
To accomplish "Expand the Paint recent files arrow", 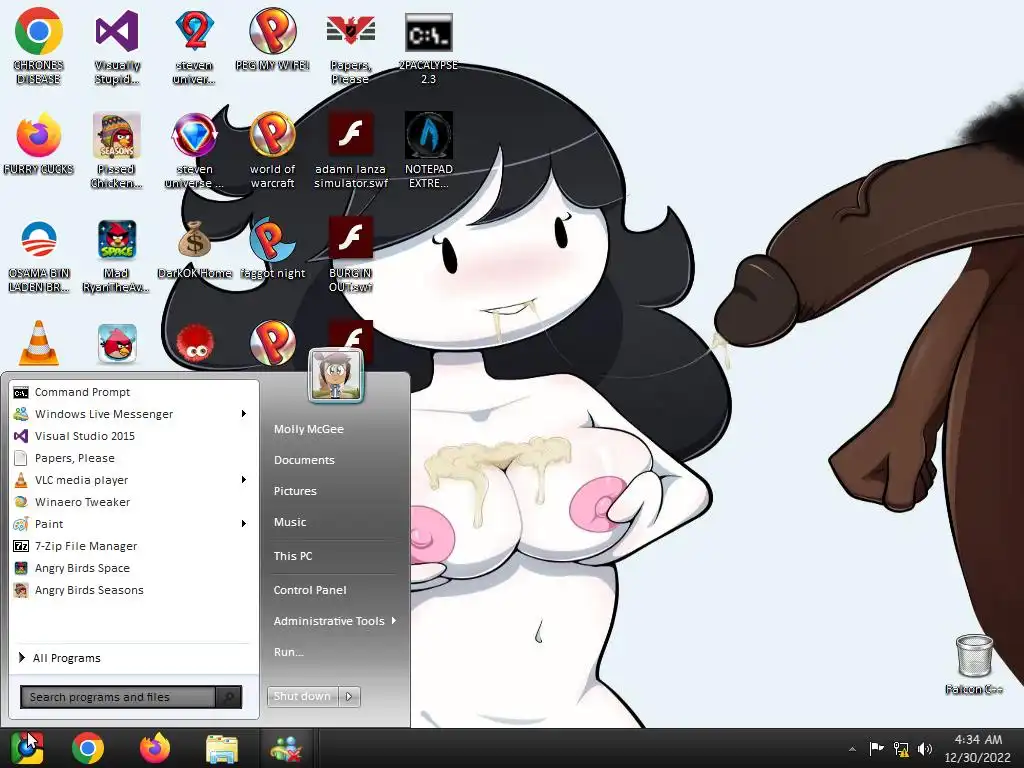I will pyautogui.click(x=244, y=523).
